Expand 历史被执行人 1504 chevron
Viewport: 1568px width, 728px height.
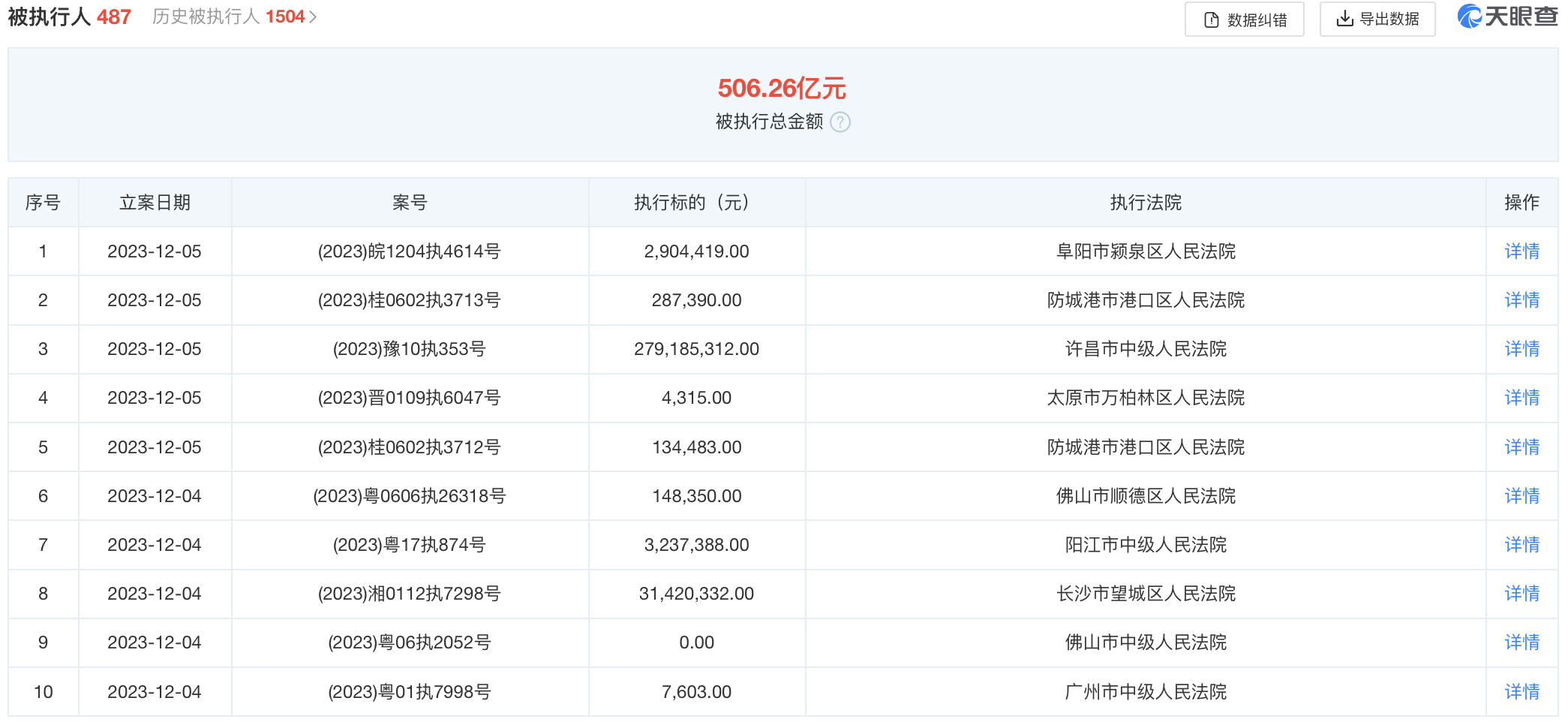(x=313, y=17)
